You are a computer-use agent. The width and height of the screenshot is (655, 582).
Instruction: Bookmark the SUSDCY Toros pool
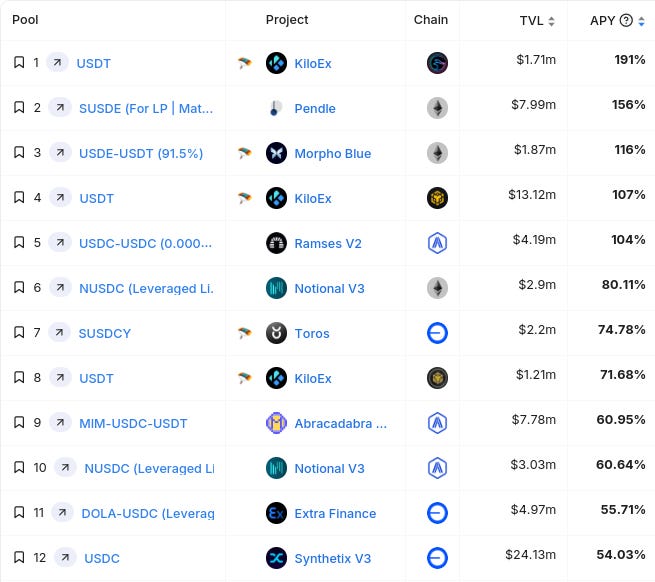tap(19, 333)
